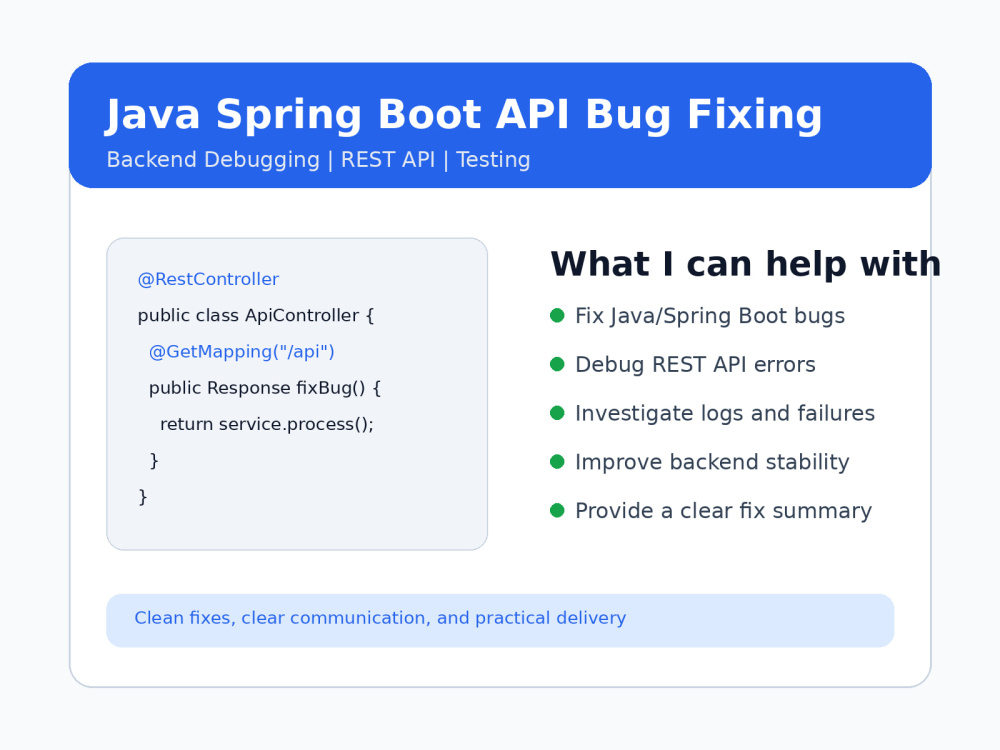
Task: Click the 'Debug REST API errors' item
Action: click(695, 365)
